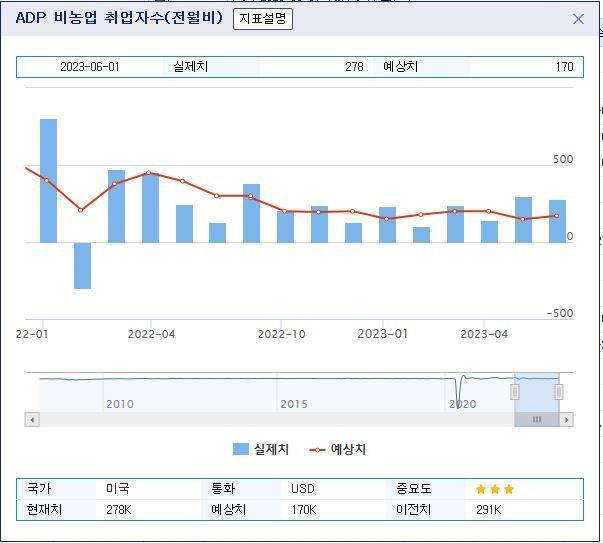Image resolution: width=603 pixels, height=543 pixels.
Task: Click the 2023-01 x-axis label
Action: (x=383, y=334)
